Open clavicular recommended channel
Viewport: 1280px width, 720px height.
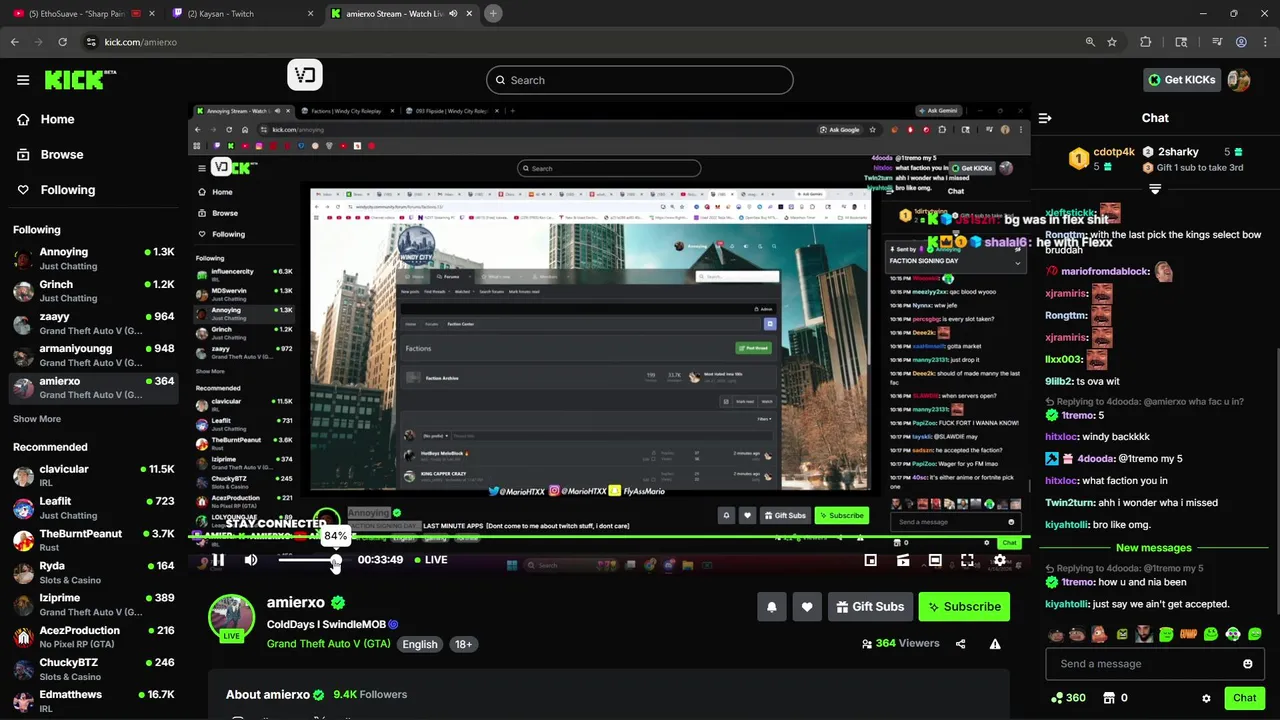[x=93, y=476]
